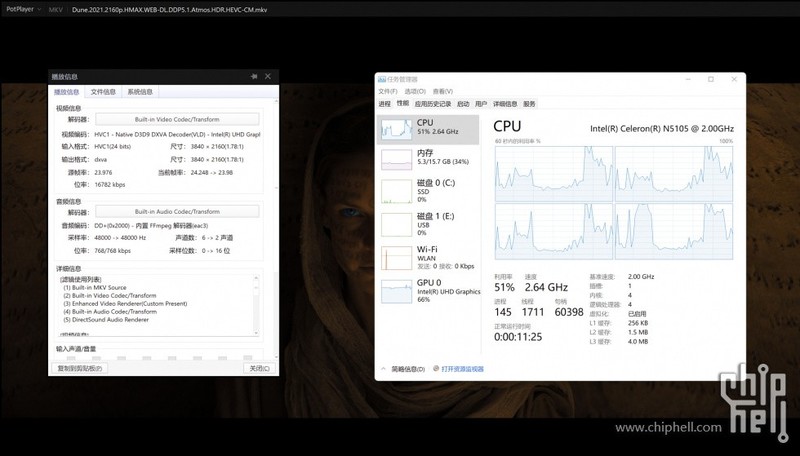Click the Built-in Video Codec/Transform button
800x456 pixels.
pos(177,119)
